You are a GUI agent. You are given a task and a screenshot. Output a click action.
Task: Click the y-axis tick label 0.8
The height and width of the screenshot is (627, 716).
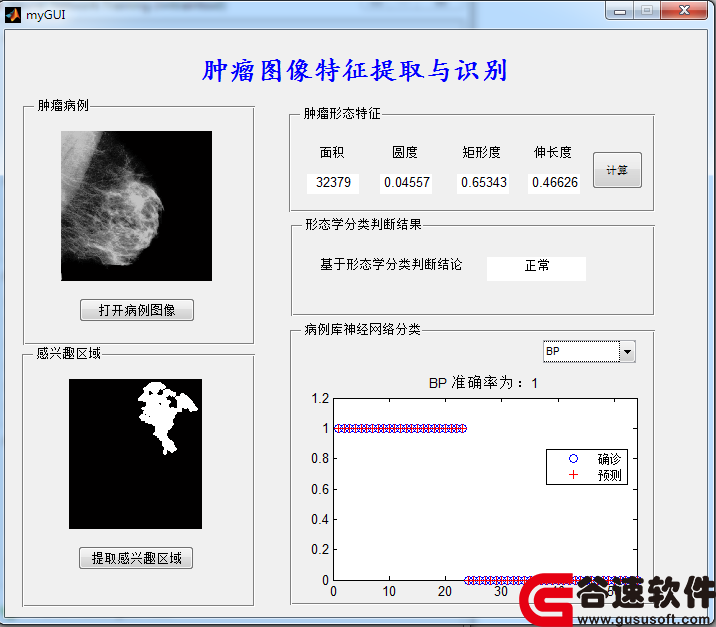click(x=320, y=458)
